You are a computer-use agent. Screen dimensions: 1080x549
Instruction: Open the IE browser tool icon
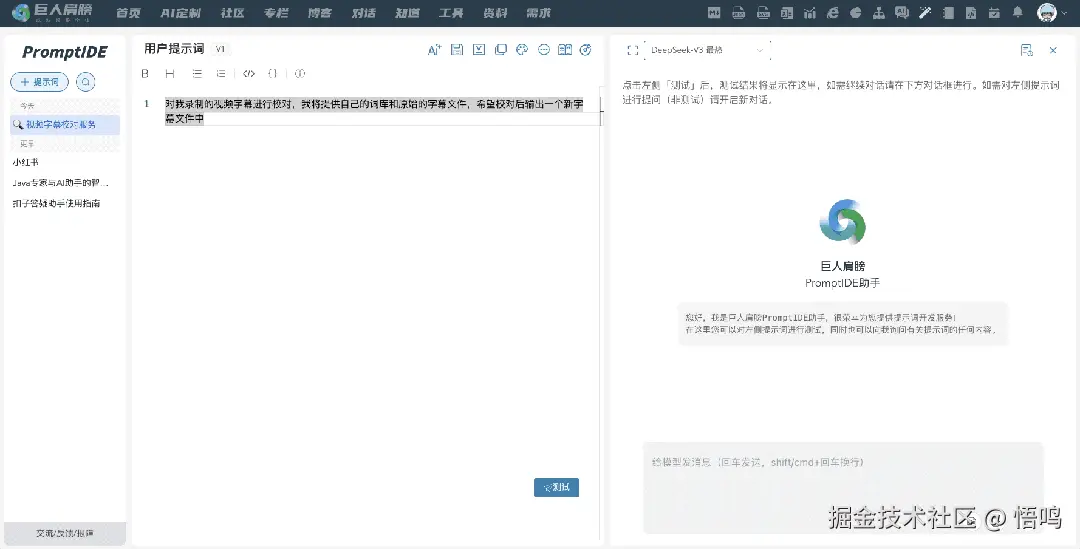(x=833, y=12)
